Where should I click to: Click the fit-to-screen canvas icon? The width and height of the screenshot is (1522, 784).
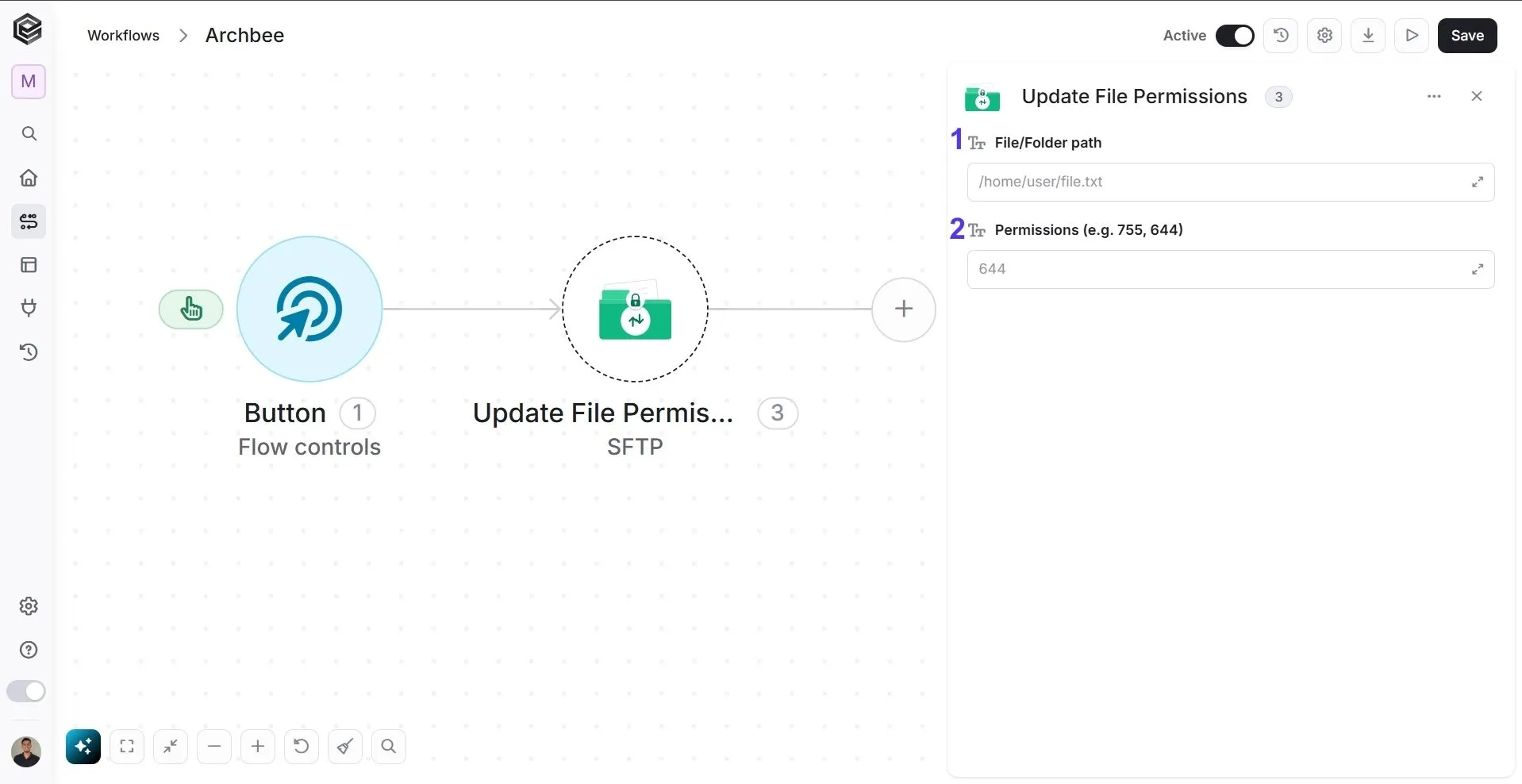[x=127, y=747]
